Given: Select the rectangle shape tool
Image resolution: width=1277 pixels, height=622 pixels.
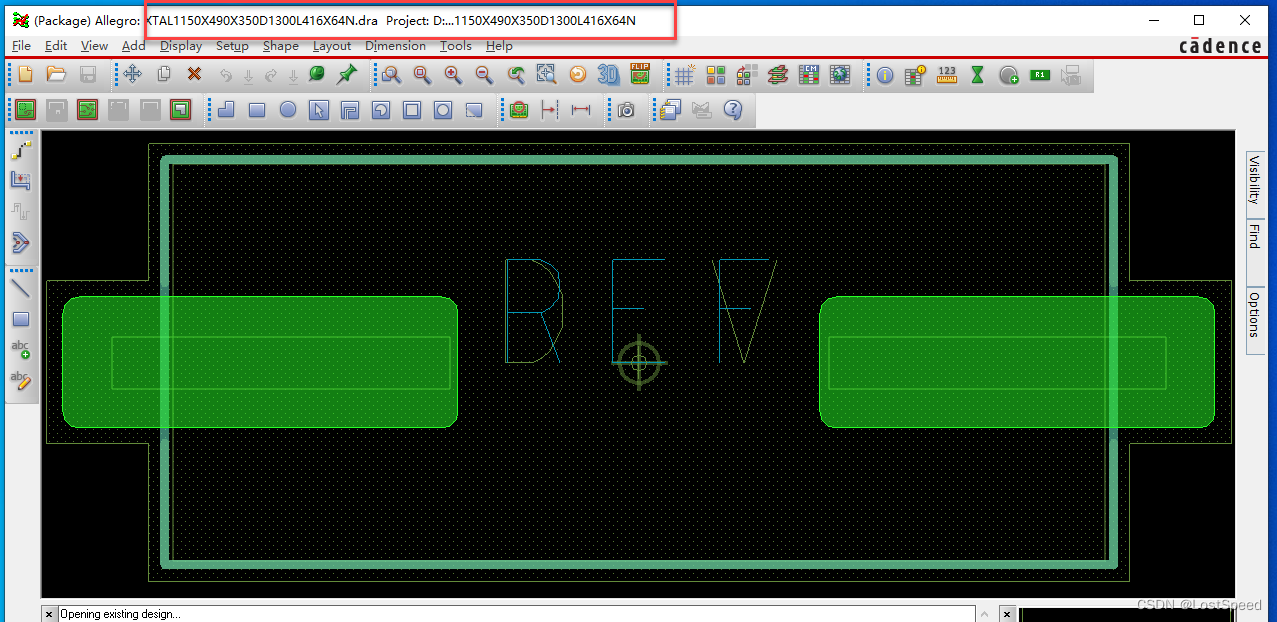Looking at the screenshot, I should click(x=256, y=110).
